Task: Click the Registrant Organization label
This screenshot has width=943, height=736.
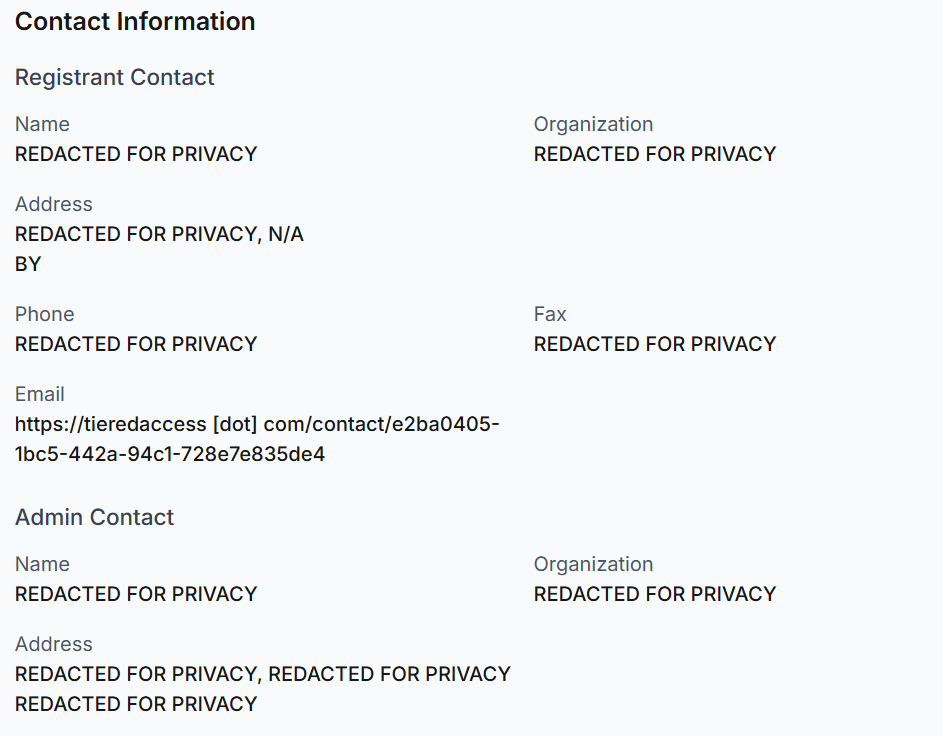Action: (593, 124)
